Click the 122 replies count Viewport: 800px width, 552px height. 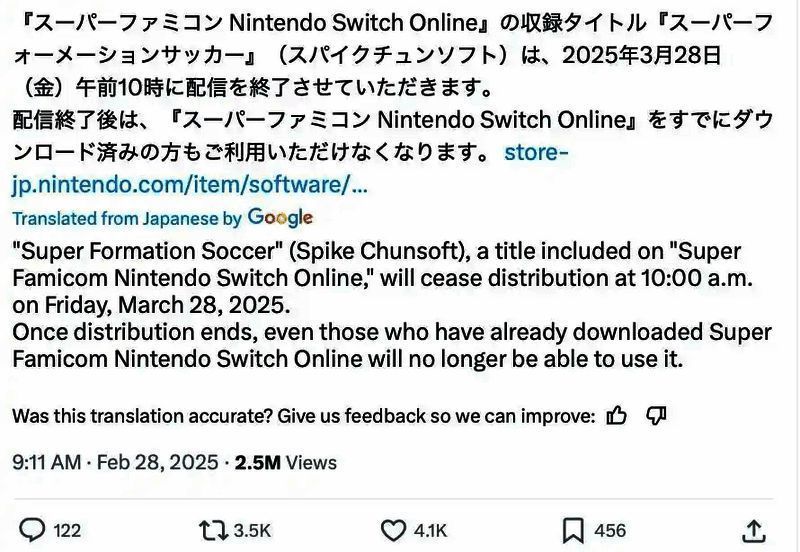coord(66,531)
